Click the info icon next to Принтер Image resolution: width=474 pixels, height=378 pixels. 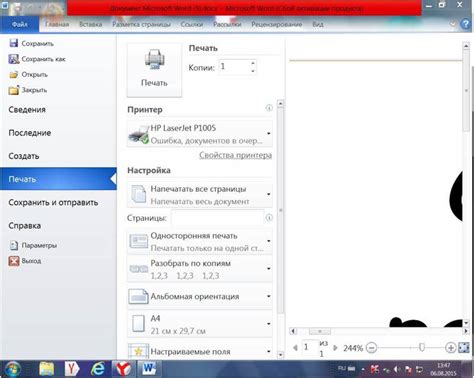[269, 108]
